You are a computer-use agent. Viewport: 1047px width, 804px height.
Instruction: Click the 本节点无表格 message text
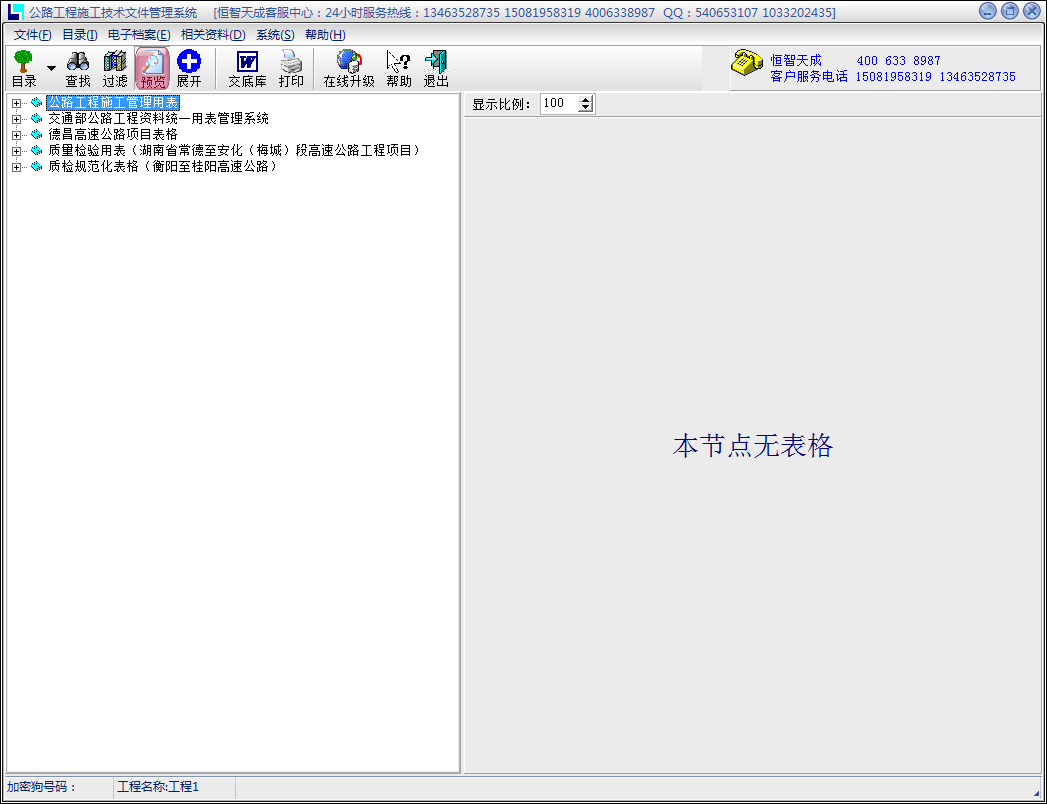pos(753,446)
